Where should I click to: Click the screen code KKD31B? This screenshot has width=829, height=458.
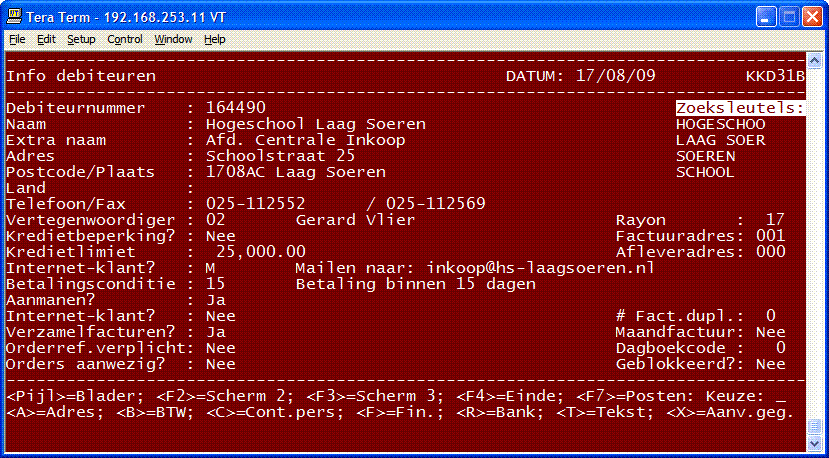(775, 76)
